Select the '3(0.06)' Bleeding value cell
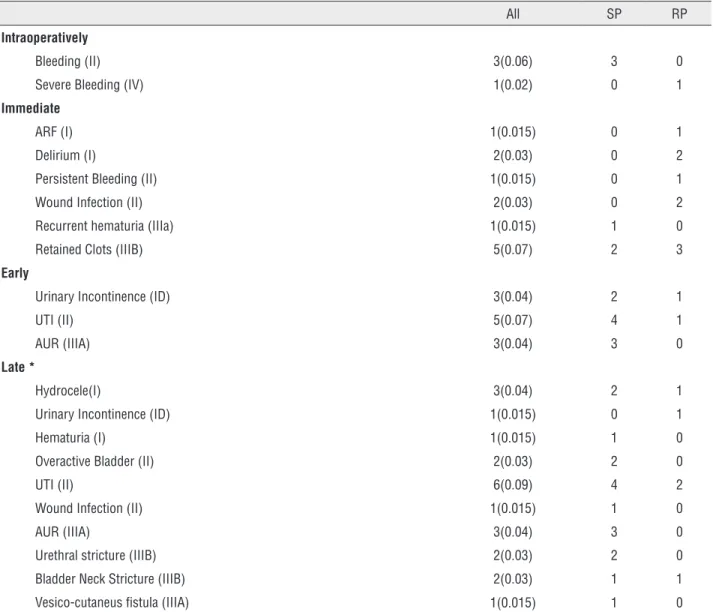The height and width of the screenshot is (612, 713). pos(512,61)
